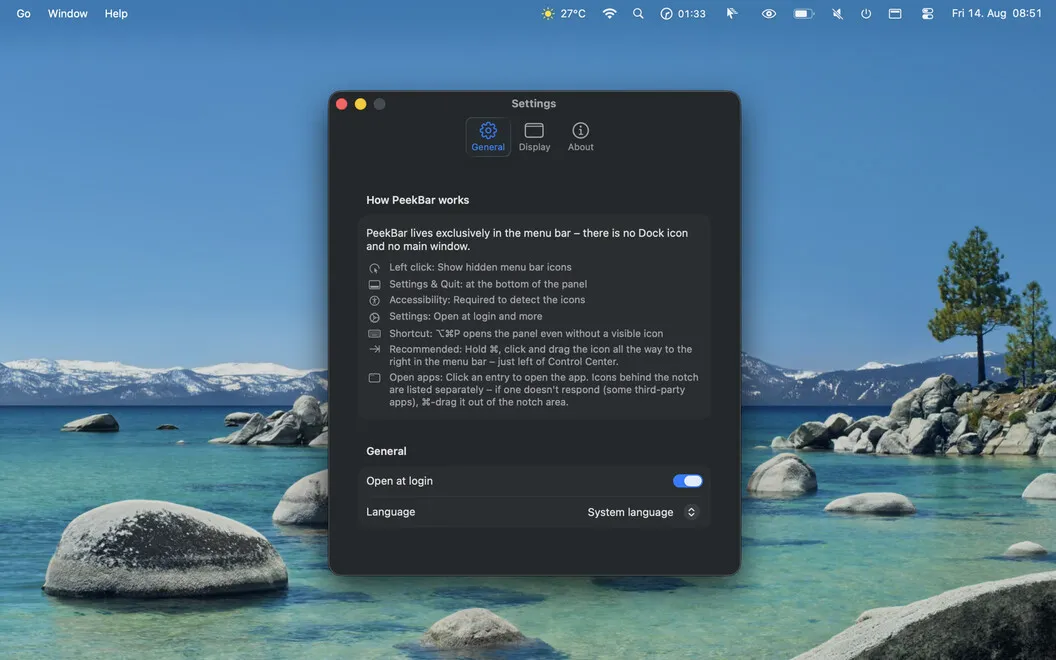The height and width of the screenshot is (660, 1056).
Task: Open the Go menu in the menu bar
Action: pos(24,13)
